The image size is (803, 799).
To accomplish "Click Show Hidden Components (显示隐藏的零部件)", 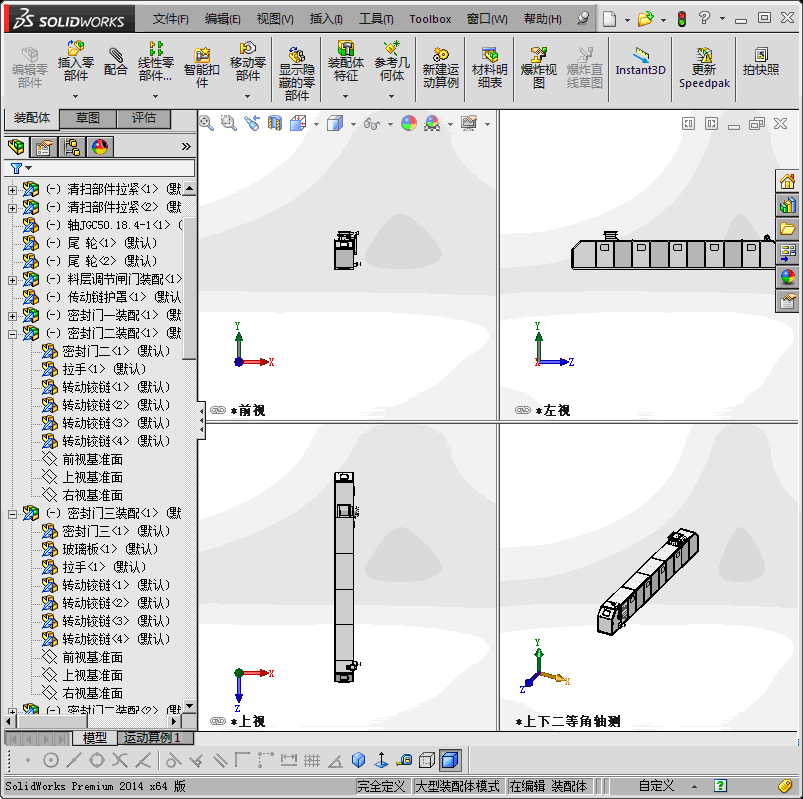I will pyautogui.click(x=297, y=74).
